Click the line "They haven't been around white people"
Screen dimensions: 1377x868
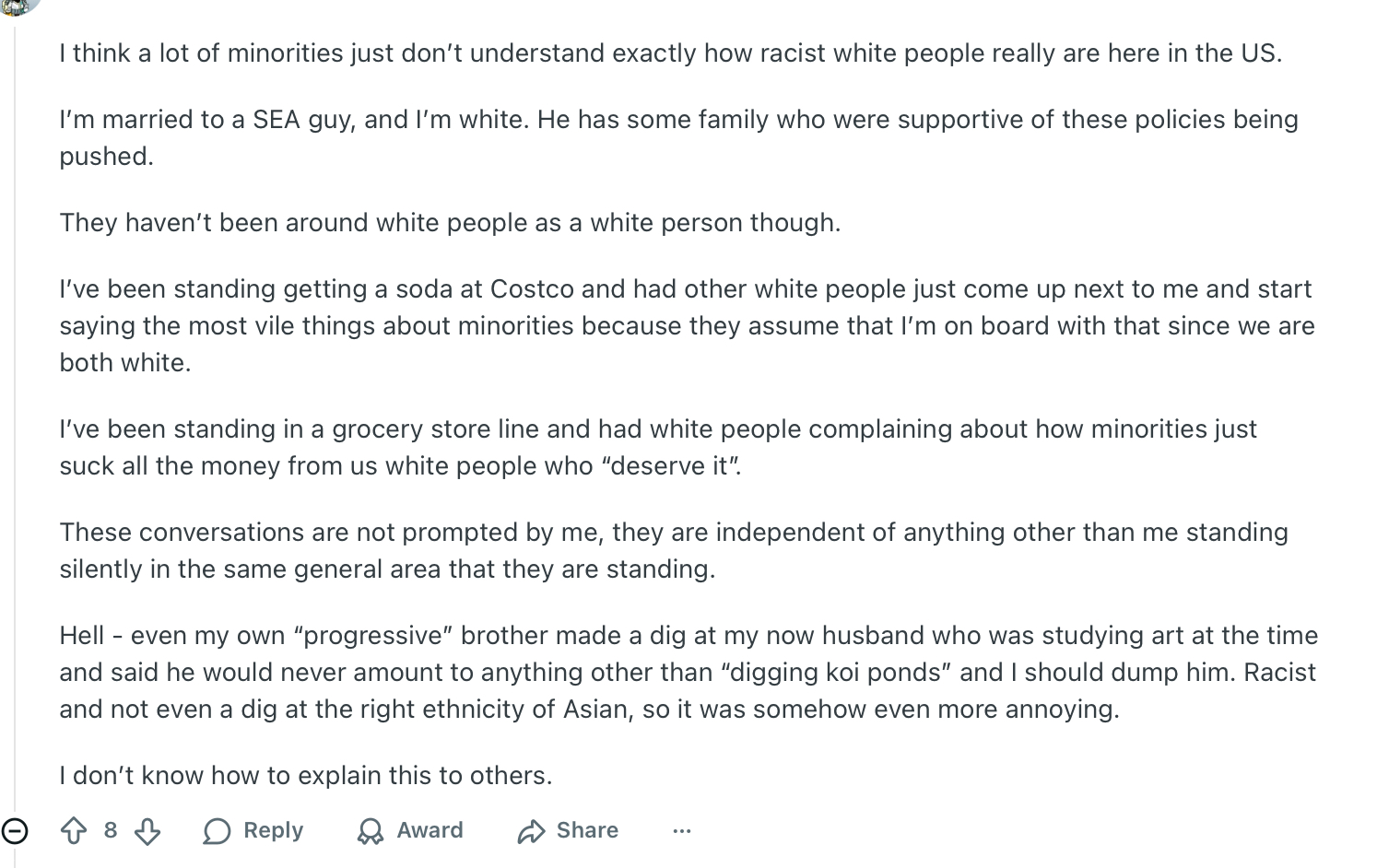pyautogui.click(x=450, y=223)
